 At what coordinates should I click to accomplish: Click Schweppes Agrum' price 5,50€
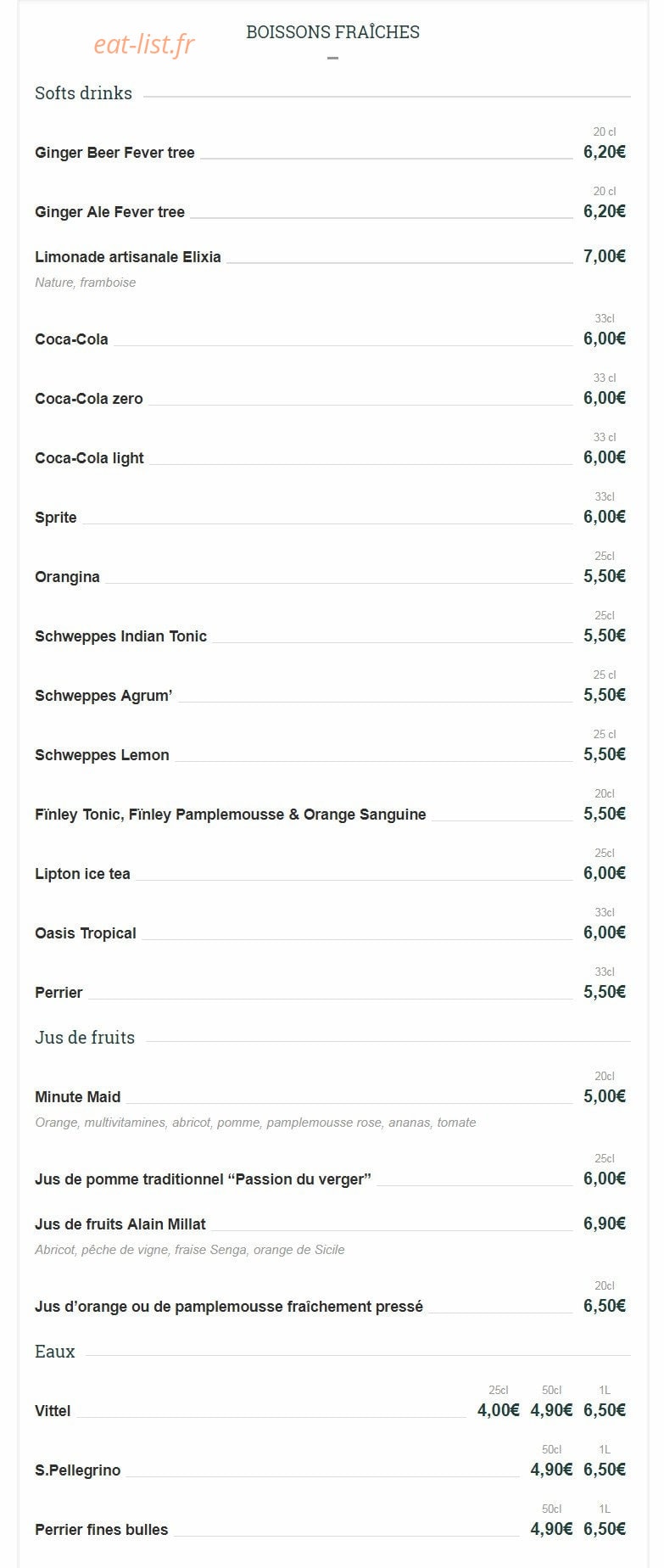point(605,695)
